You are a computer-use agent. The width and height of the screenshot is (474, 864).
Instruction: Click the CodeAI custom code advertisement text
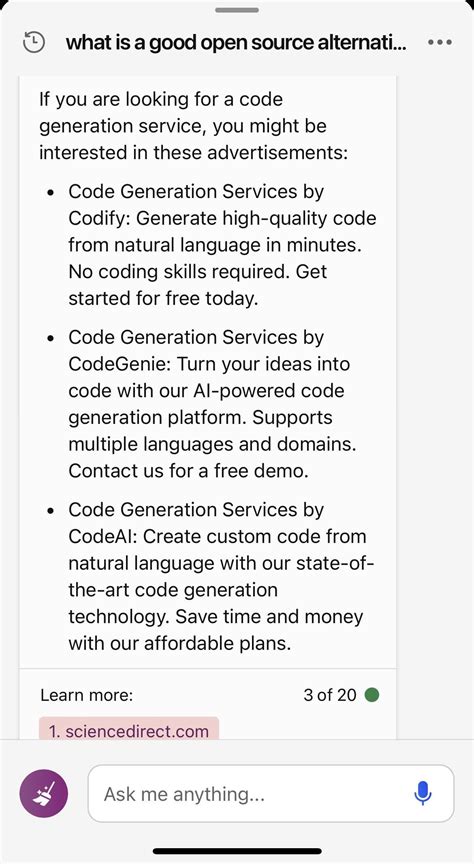point(221,576)
